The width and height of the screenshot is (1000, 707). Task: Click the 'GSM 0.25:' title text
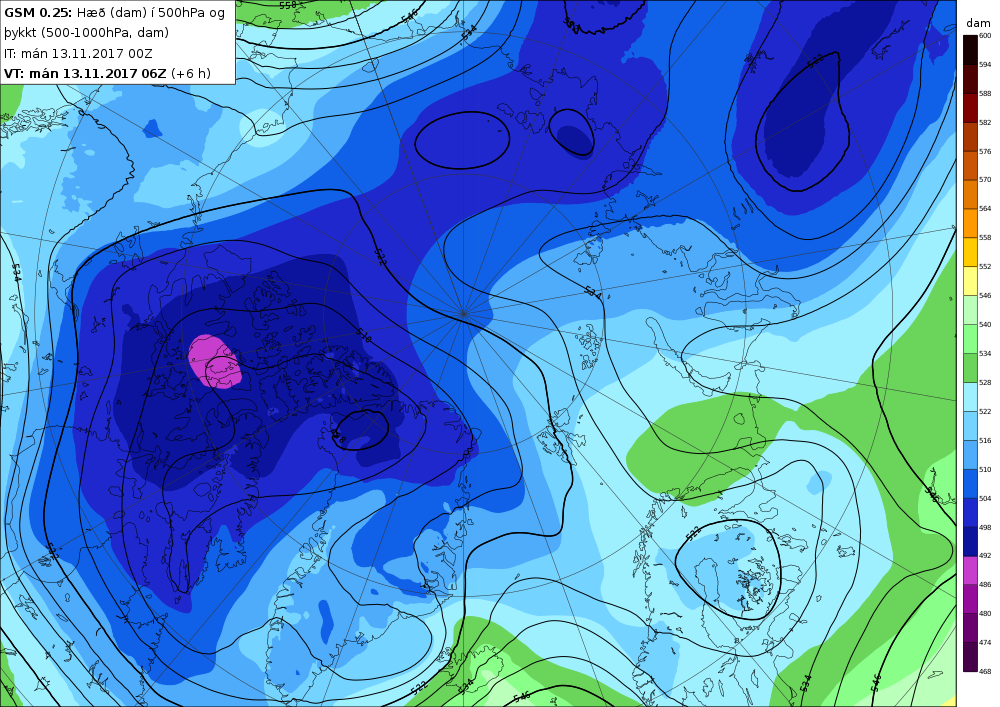tap(38, 13)
